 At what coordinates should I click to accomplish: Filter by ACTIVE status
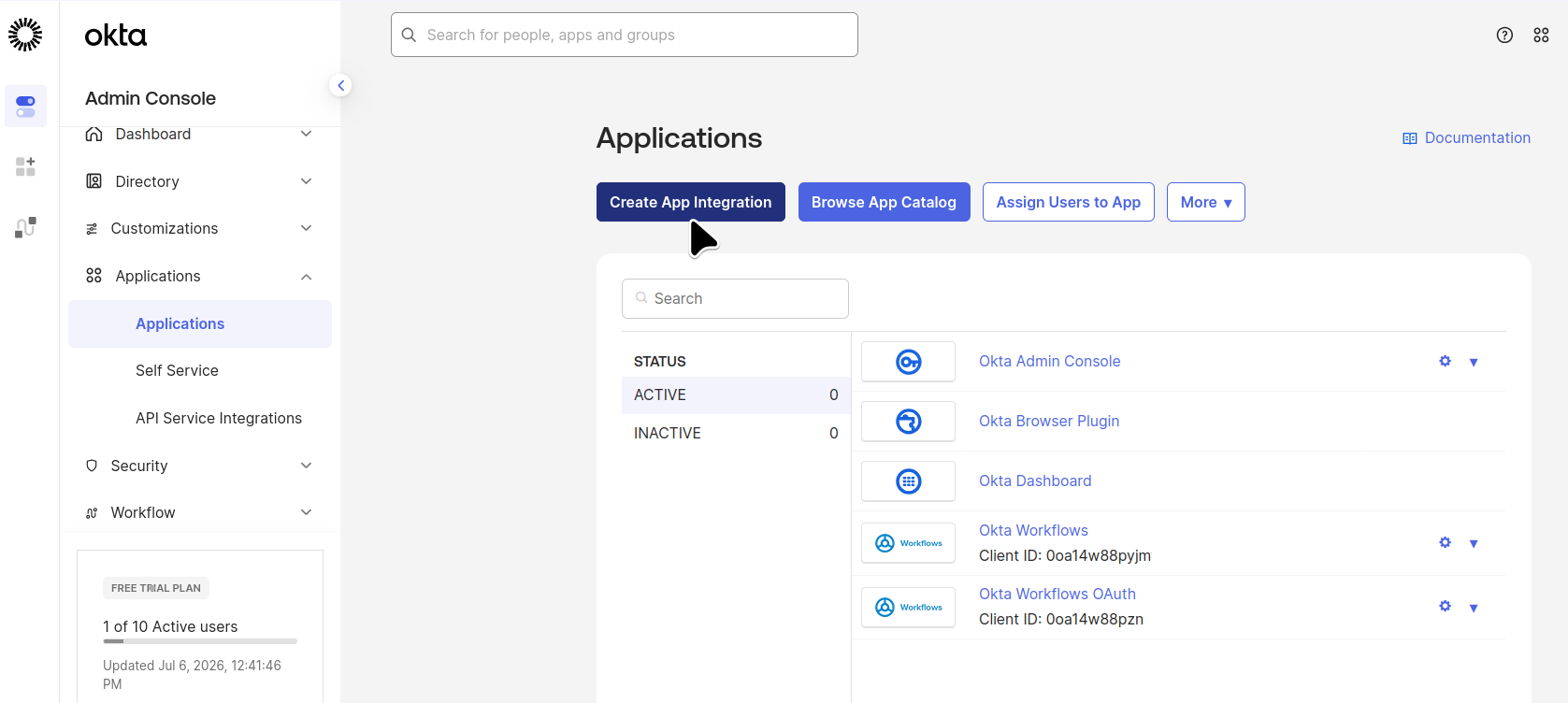736,395
